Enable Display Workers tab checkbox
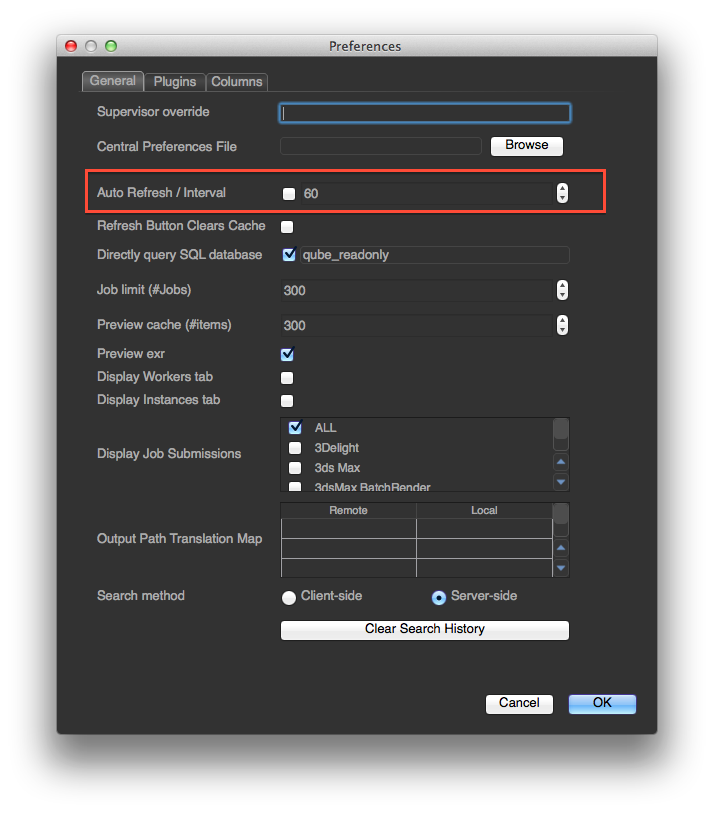Viewport: 714px width, 813px height. (287, 378)
